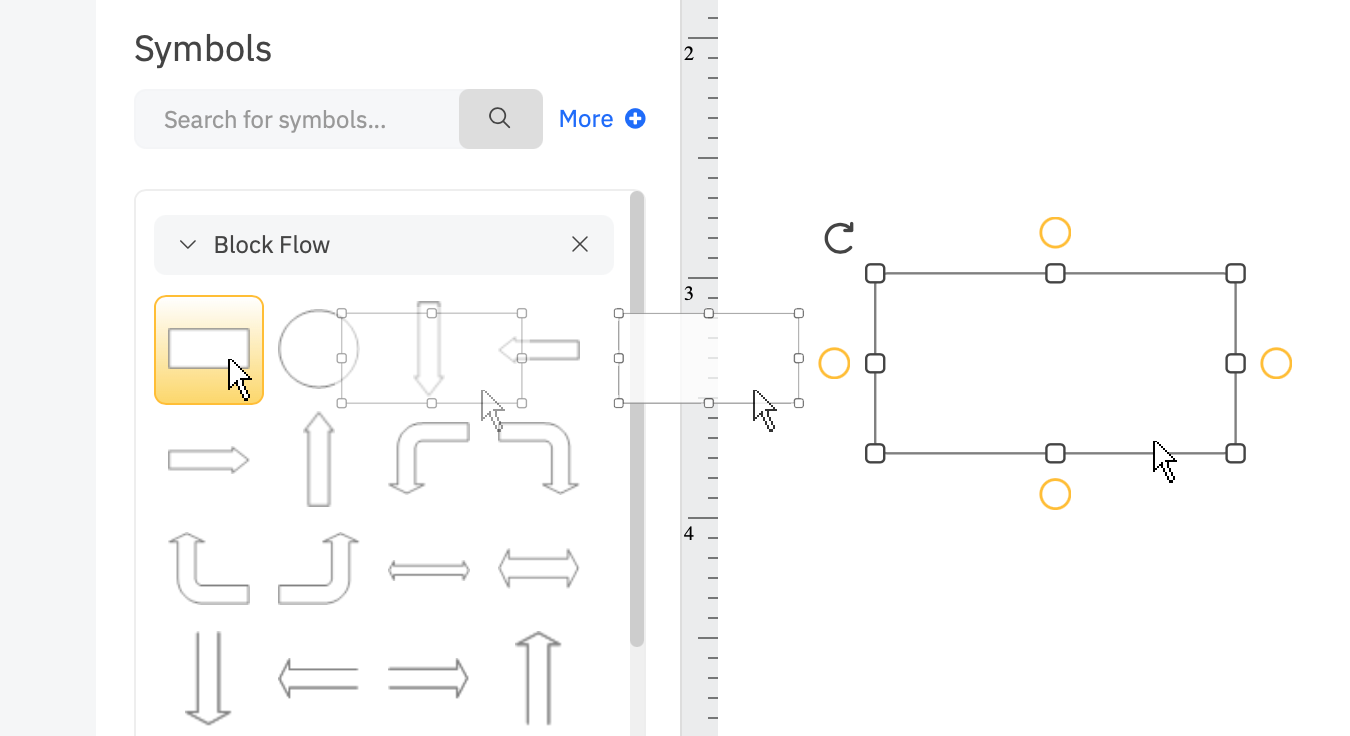Viewport: 1350px width, 736px height.
Task: Open More symbol libraries
Action: coord(602,118)
